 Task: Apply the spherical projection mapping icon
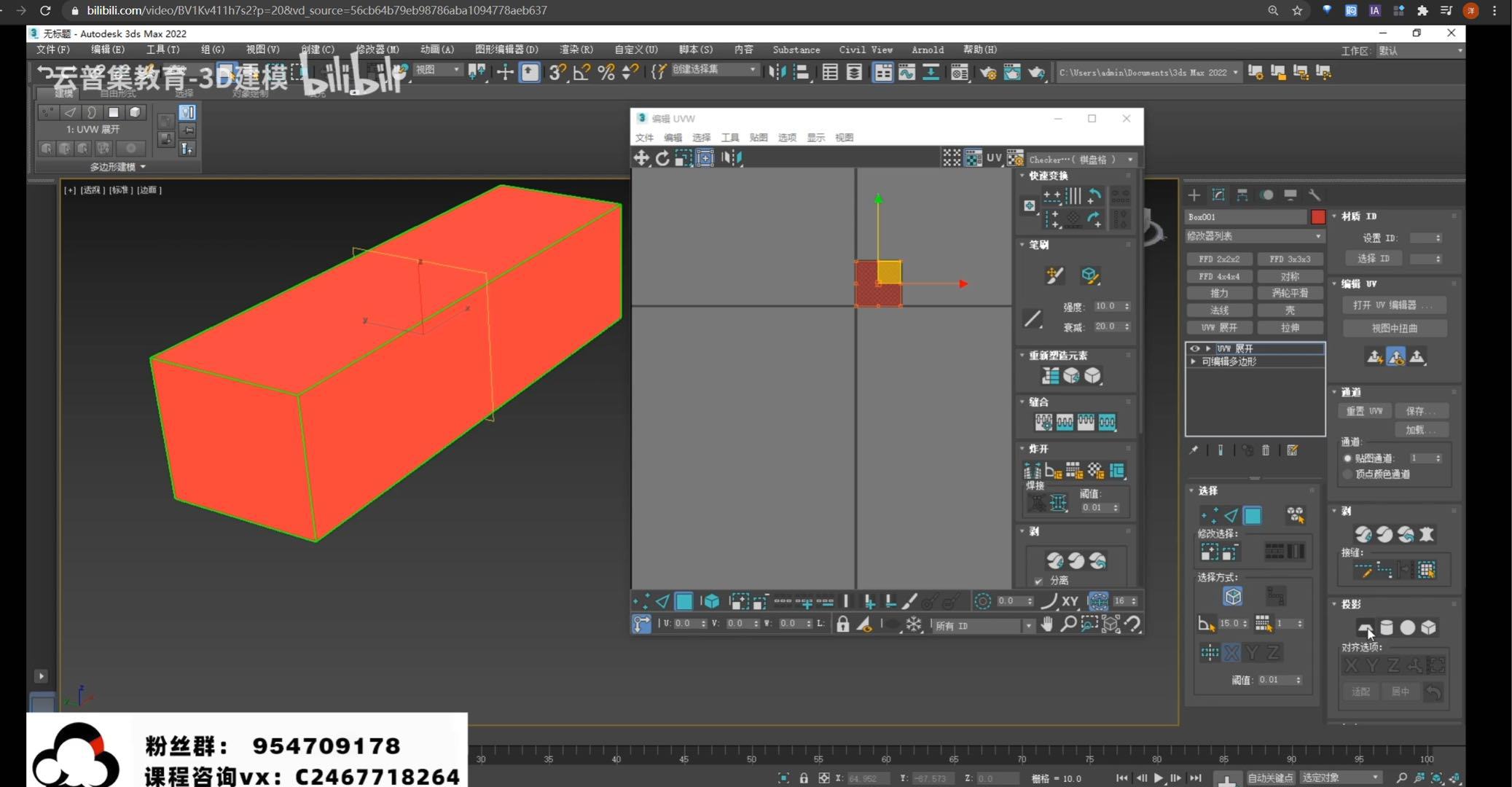point(1408,627)
